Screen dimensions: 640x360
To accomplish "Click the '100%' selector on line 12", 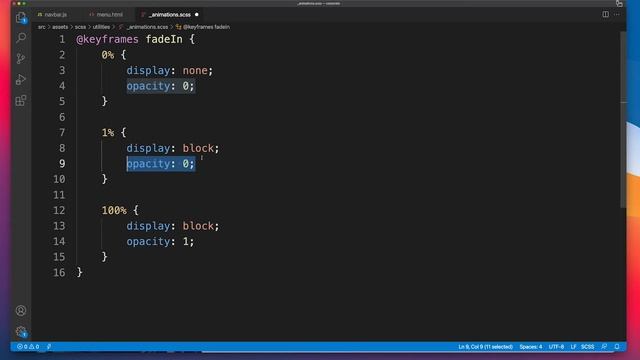I will point(114,210).
